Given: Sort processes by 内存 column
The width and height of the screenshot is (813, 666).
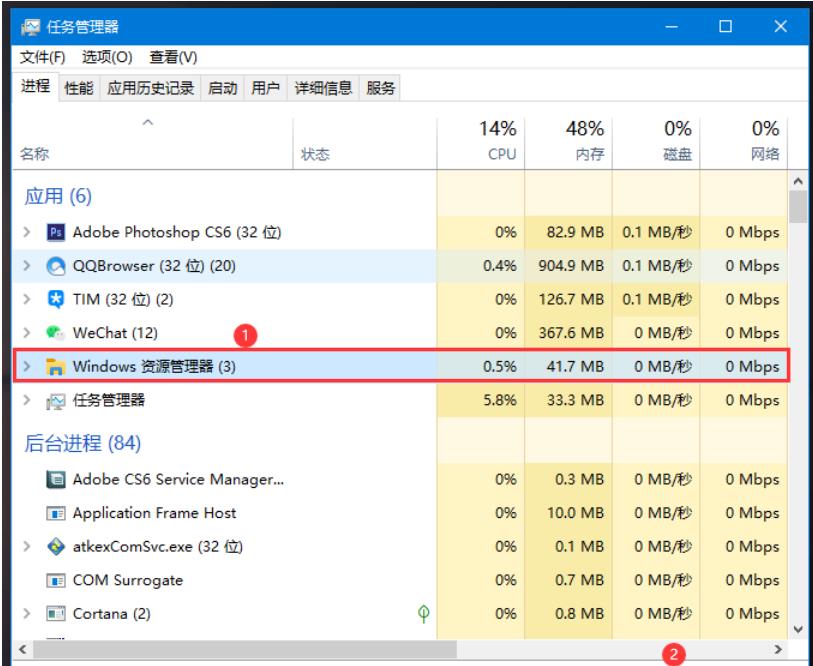Looking at the screenshot, I should coord(568,143).
